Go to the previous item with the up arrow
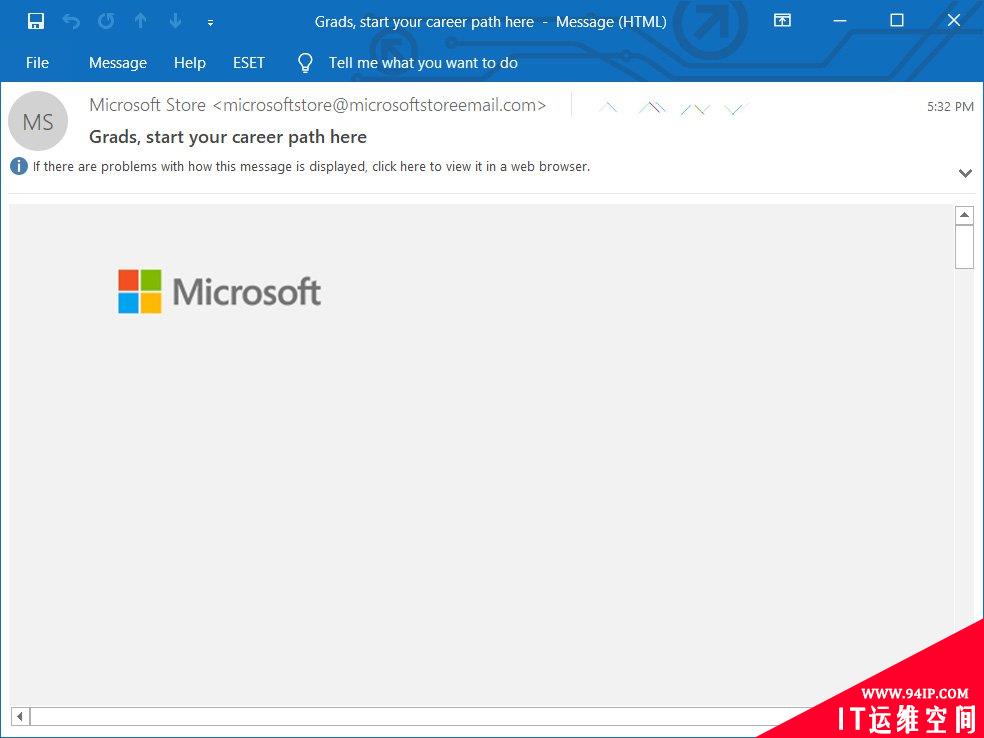This screenshot has width=984, height=738. [141, 21]
